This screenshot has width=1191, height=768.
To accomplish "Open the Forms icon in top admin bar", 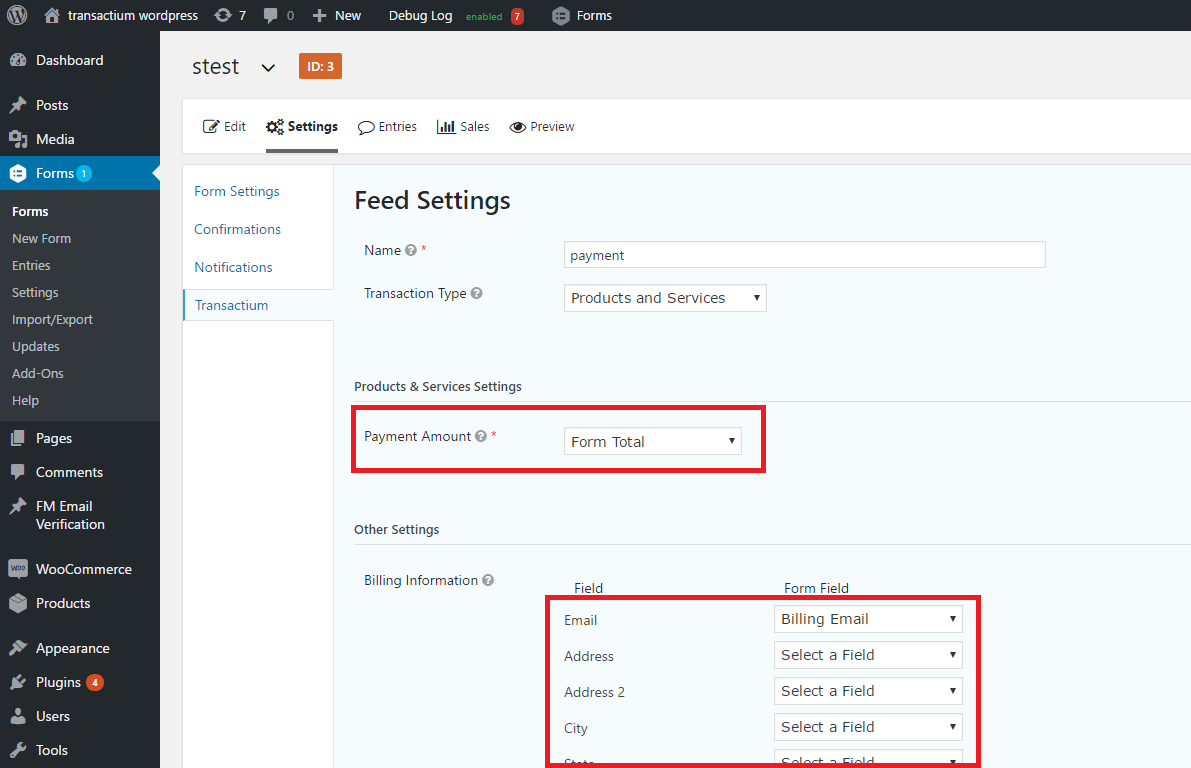I will (561, 15).
